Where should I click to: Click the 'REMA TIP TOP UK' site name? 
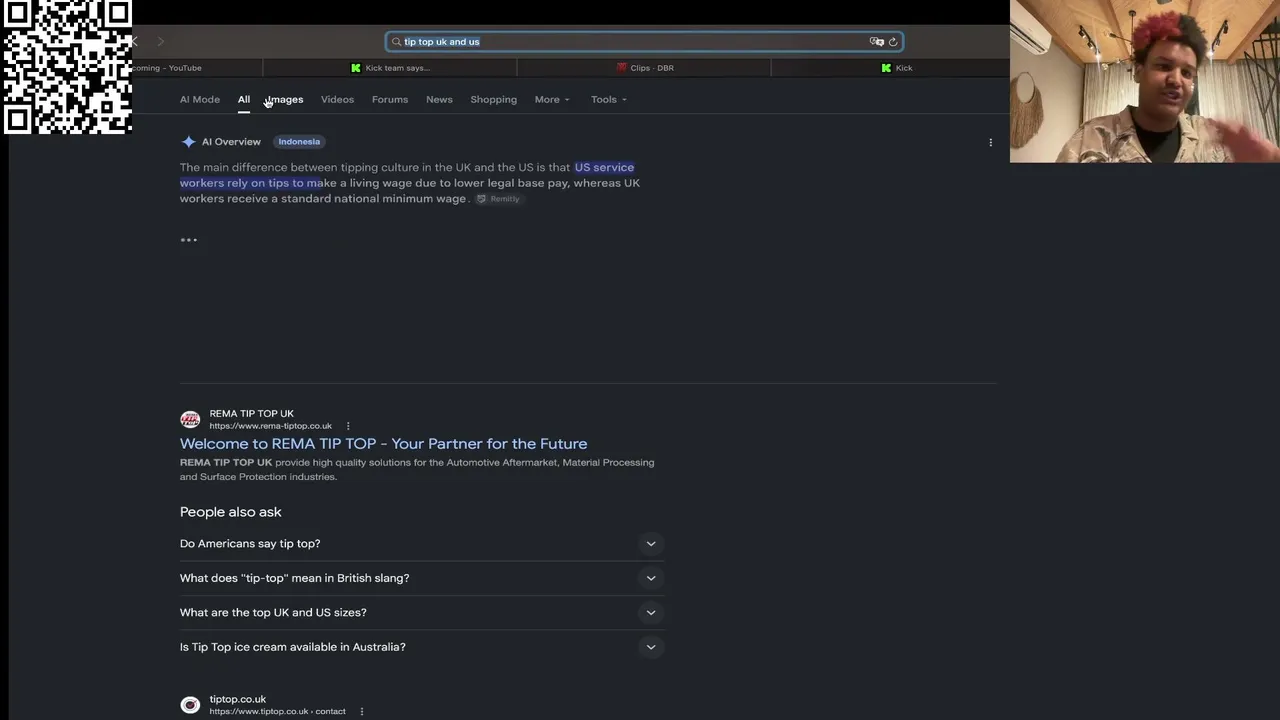coord(251,413)
